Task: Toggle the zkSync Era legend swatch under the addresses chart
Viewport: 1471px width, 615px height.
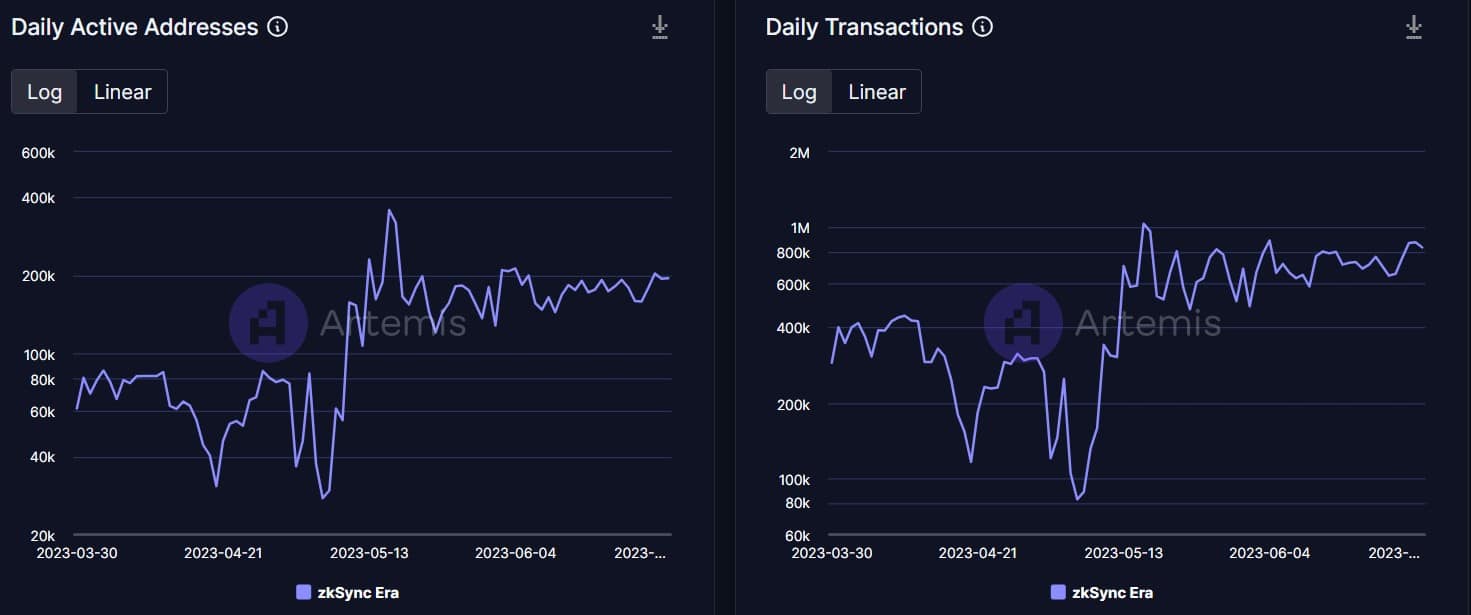Action: pos(304,592)
